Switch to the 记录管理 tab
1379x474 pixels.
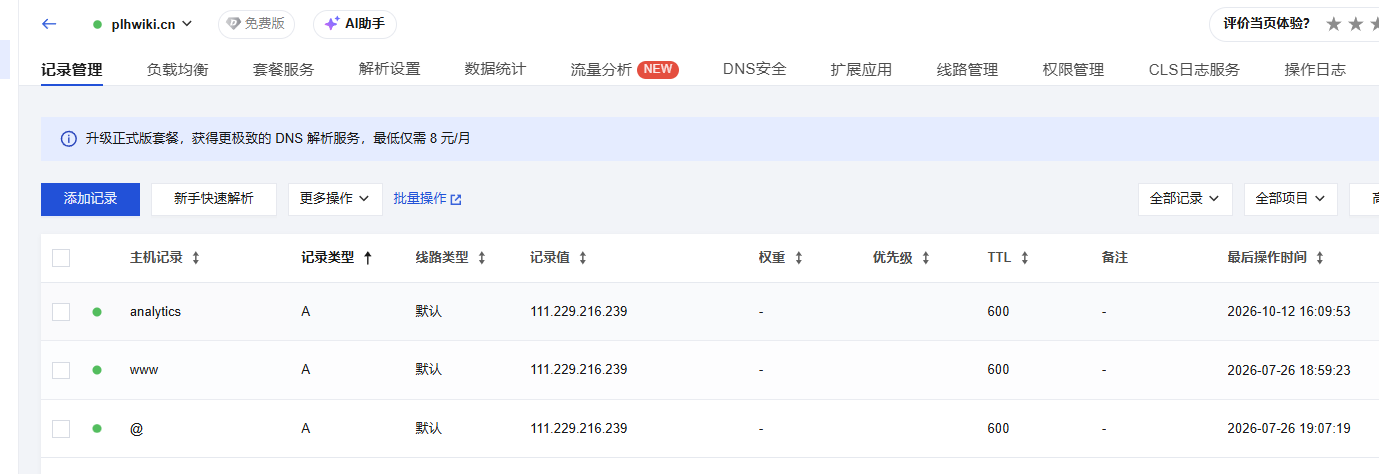pyautogui.click(x=72, y=70)
